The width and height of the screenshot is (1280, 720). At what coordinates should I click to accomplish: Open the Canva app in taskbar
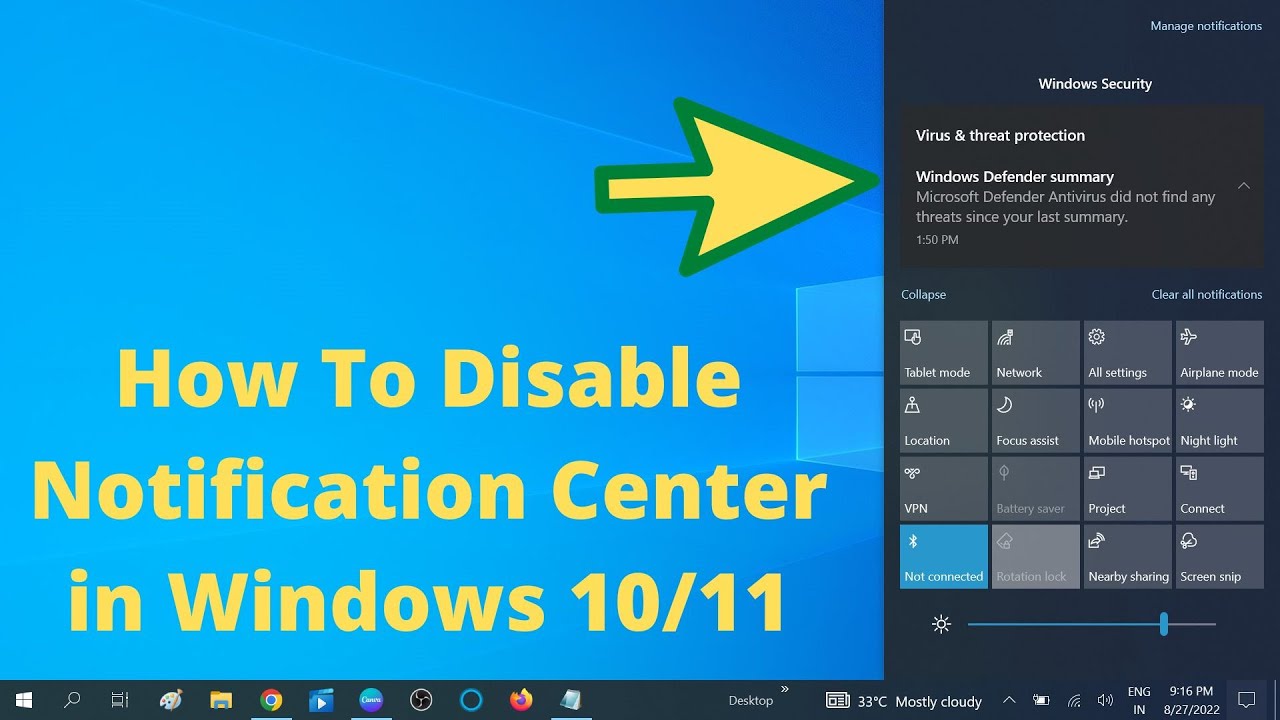point(371,700)
